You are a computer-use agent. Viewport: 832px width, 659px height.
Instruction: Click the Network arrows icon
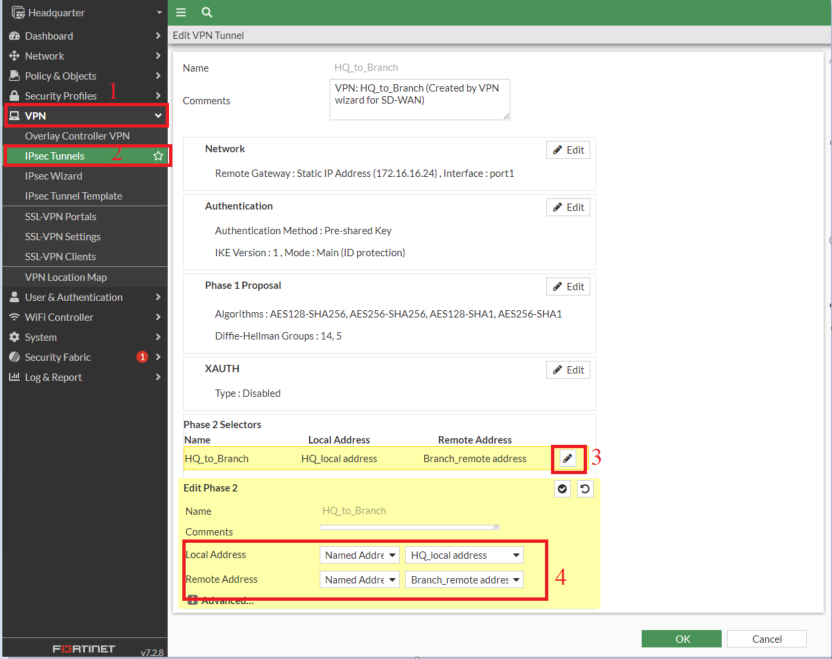tap(14, 56)
